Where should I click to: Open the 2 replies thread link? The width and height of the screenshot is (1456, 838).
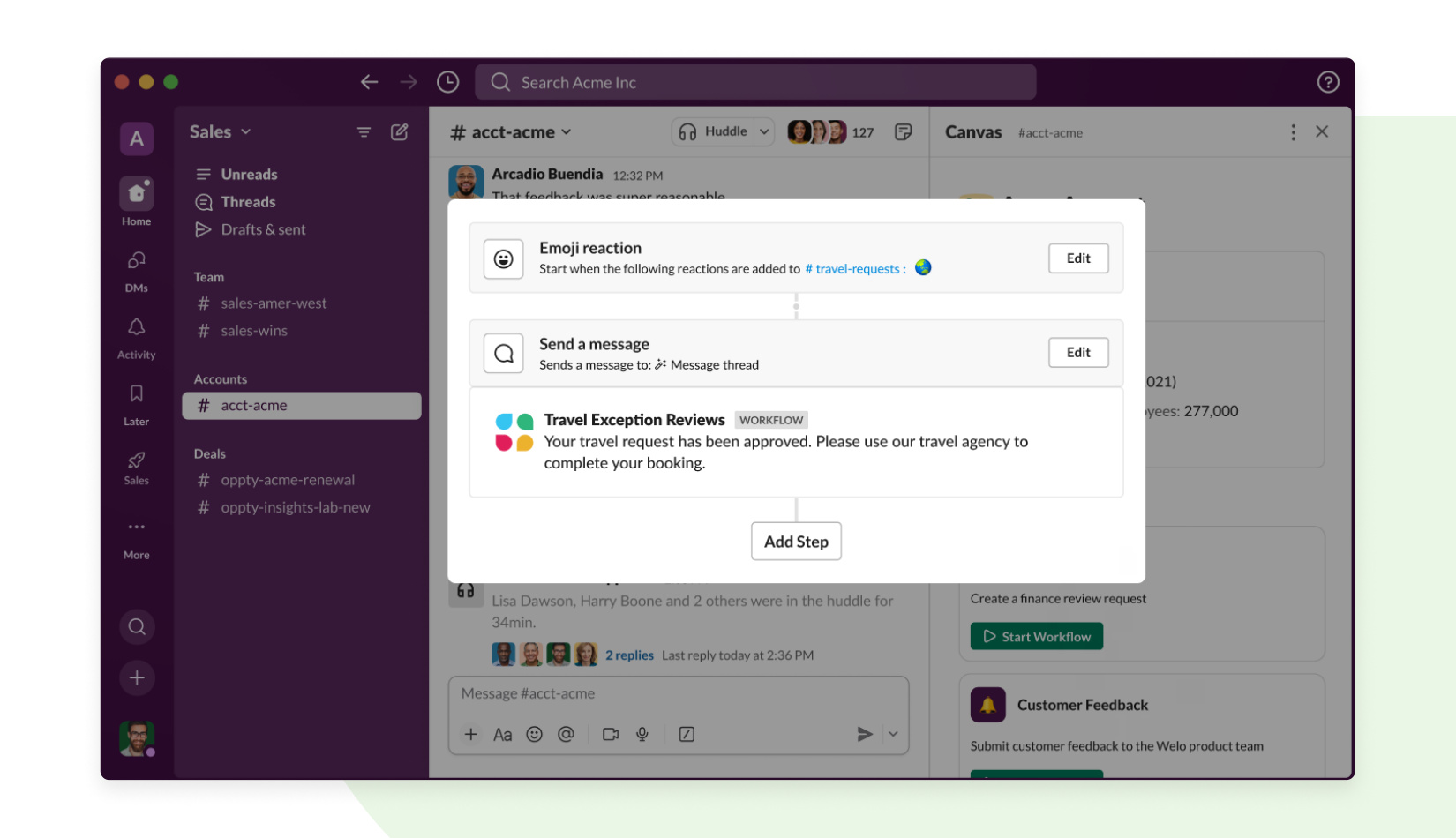click(629, 655)
